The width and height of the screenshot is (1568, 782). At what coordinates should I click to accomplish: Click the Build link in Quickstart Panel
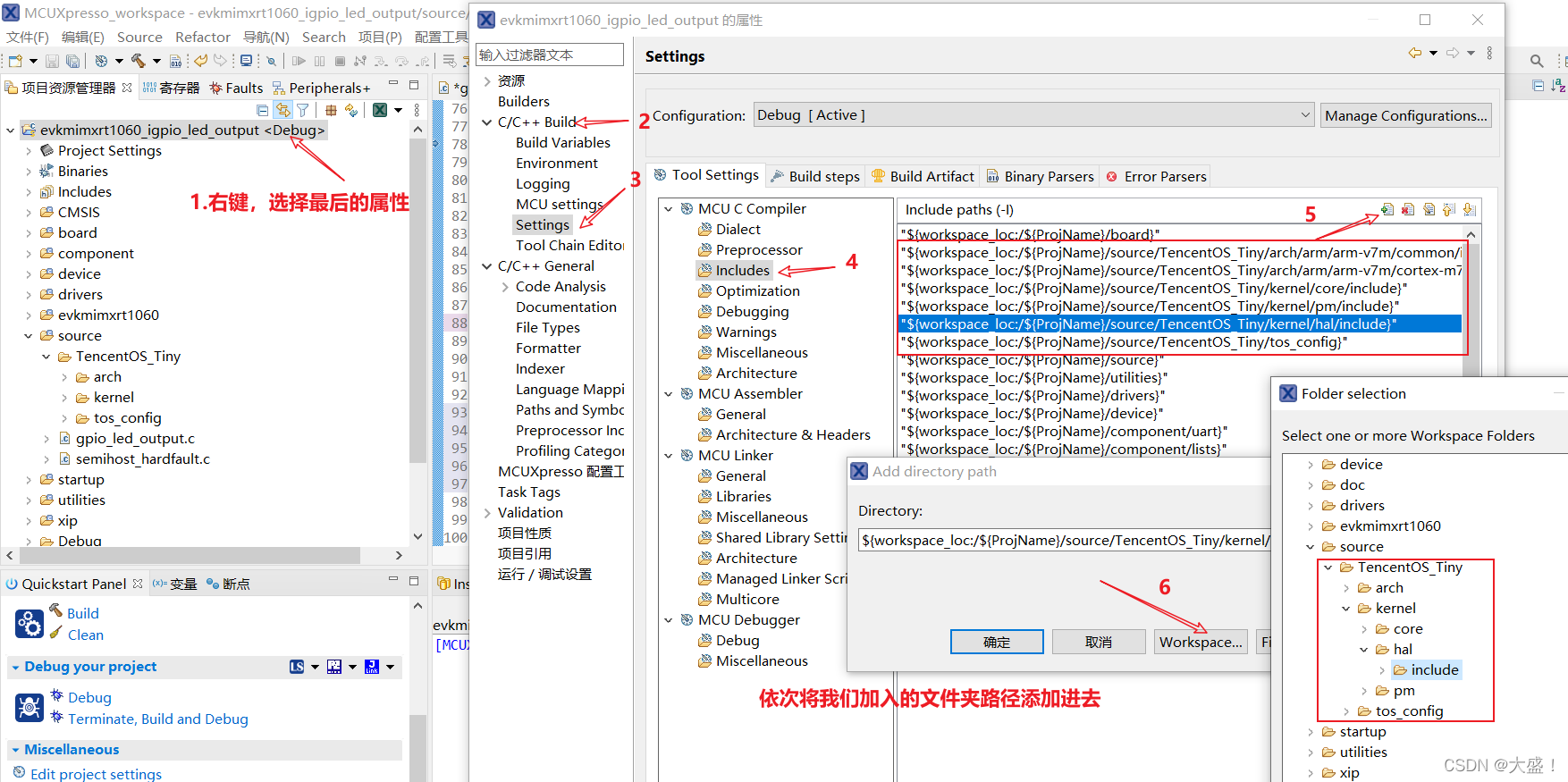83,613
